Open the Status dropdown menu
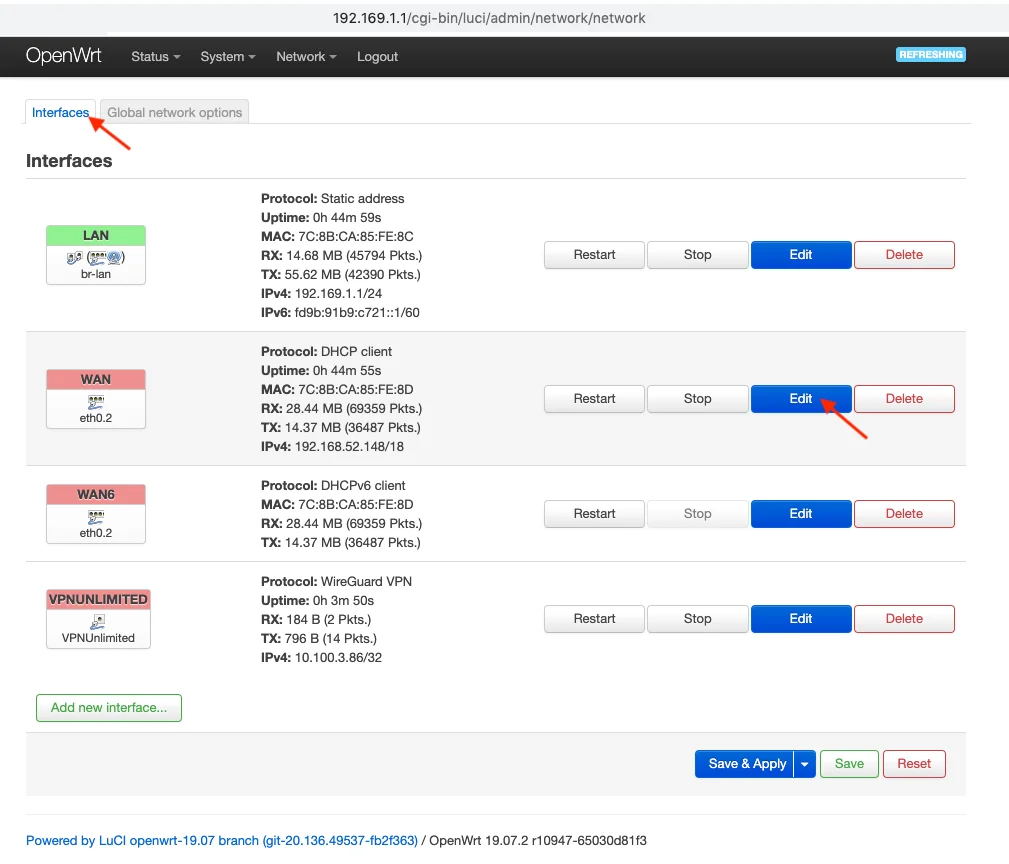This screenshot has width=1009, height=864. (x=155, y=57)
